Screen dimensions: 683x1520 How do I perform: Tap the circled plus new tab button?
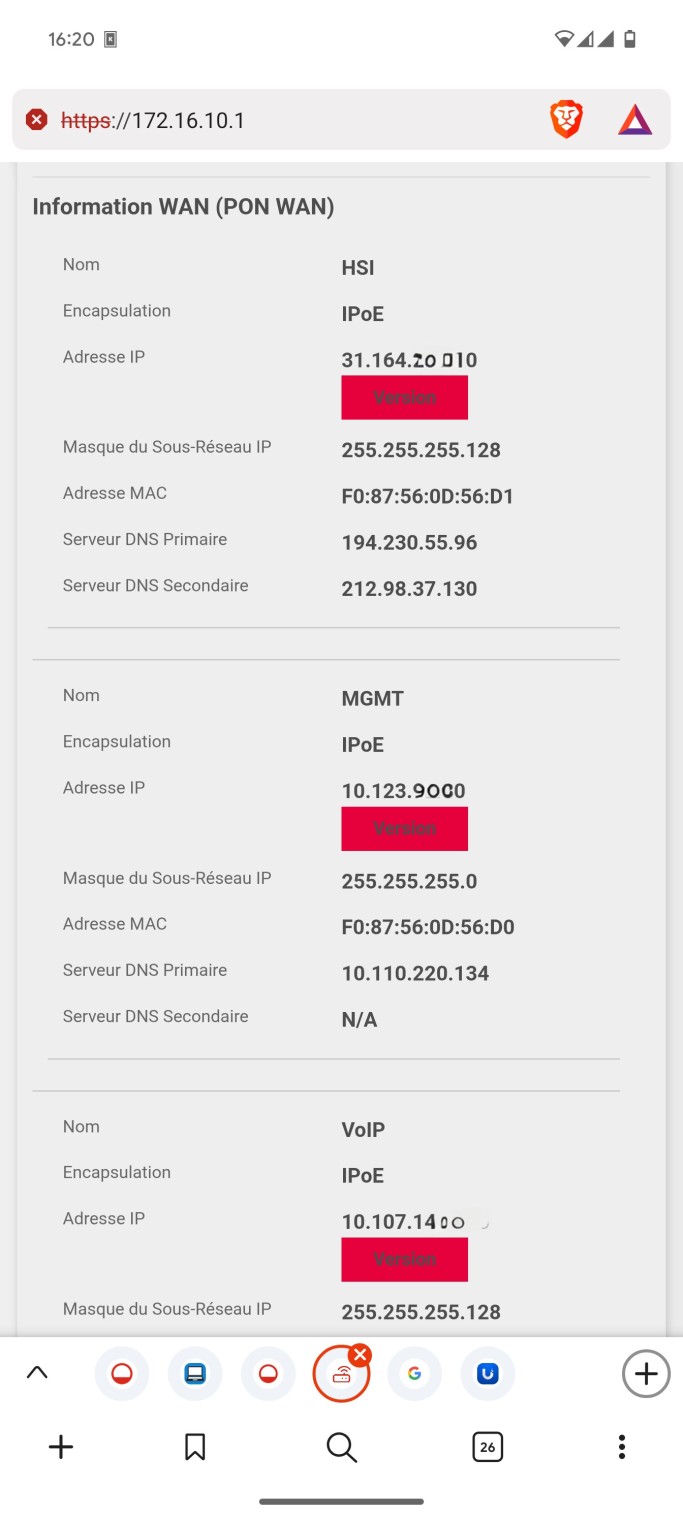646,1374
